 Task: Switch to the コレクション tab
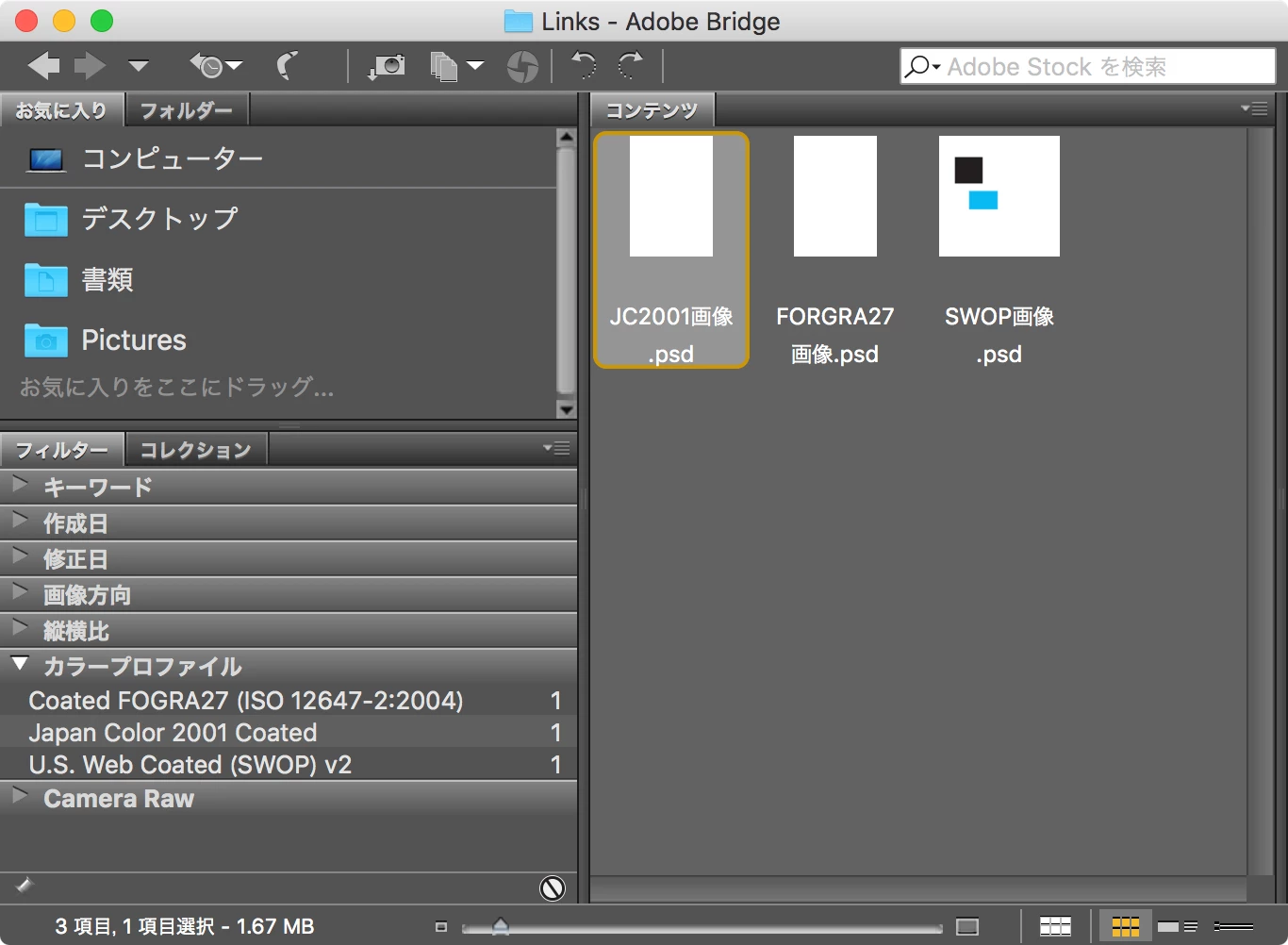click(196, 450)
